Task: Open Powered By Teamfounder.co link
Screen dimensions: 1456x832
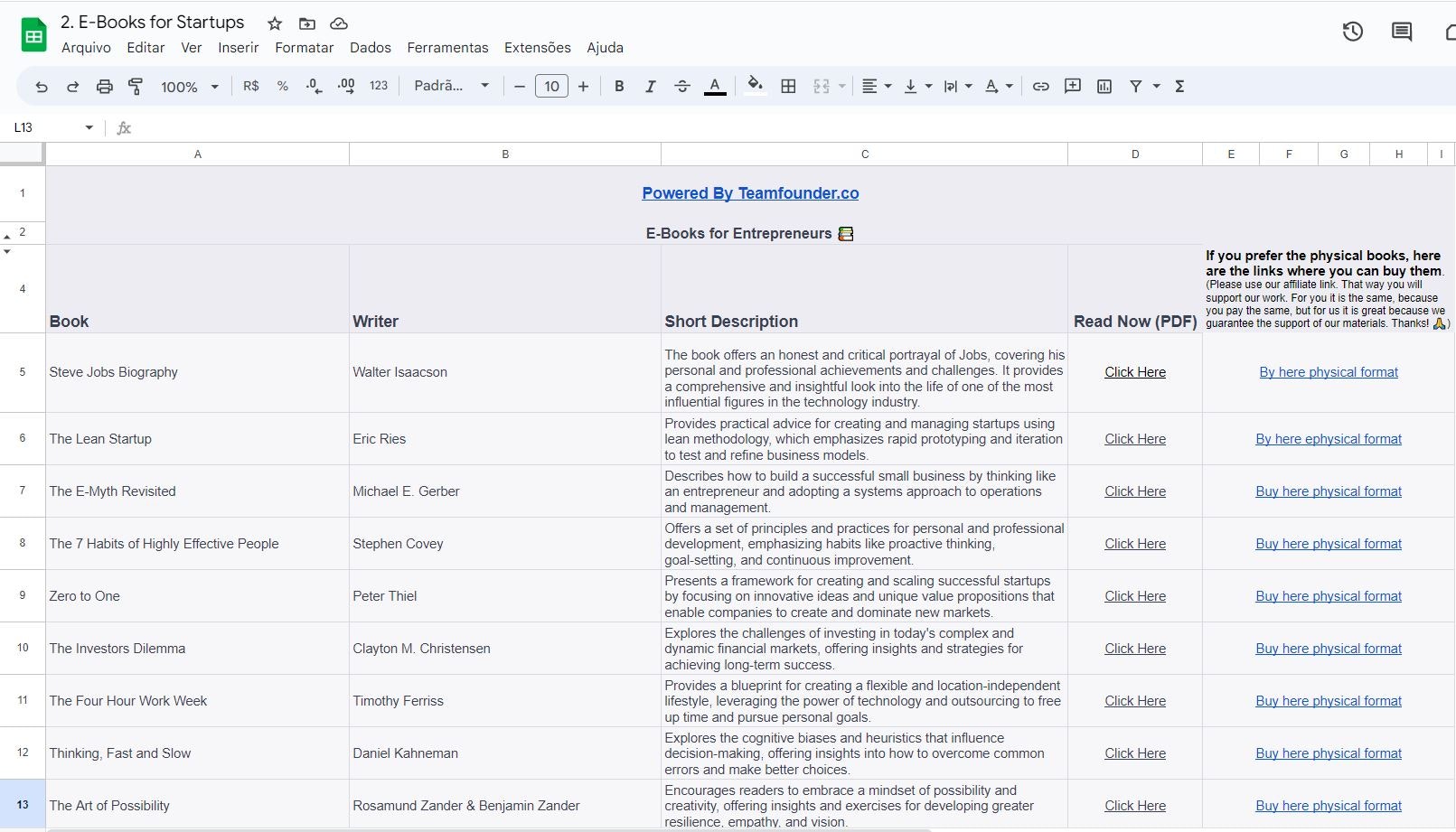Action: point(750,193)
